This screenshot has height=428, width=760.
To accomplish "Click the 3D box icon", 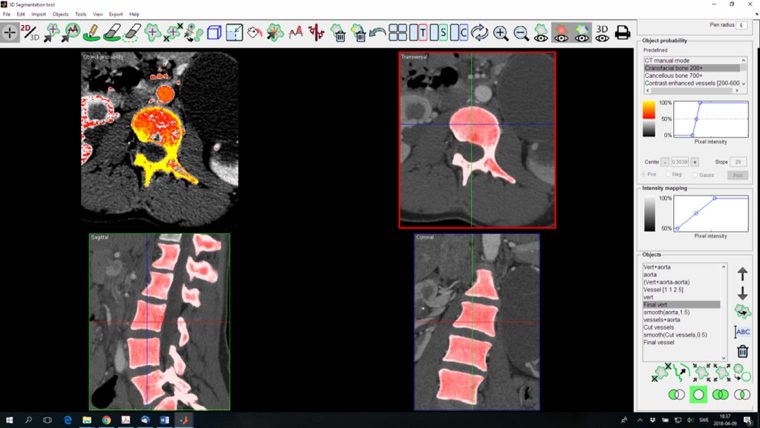I will [214, 32].
